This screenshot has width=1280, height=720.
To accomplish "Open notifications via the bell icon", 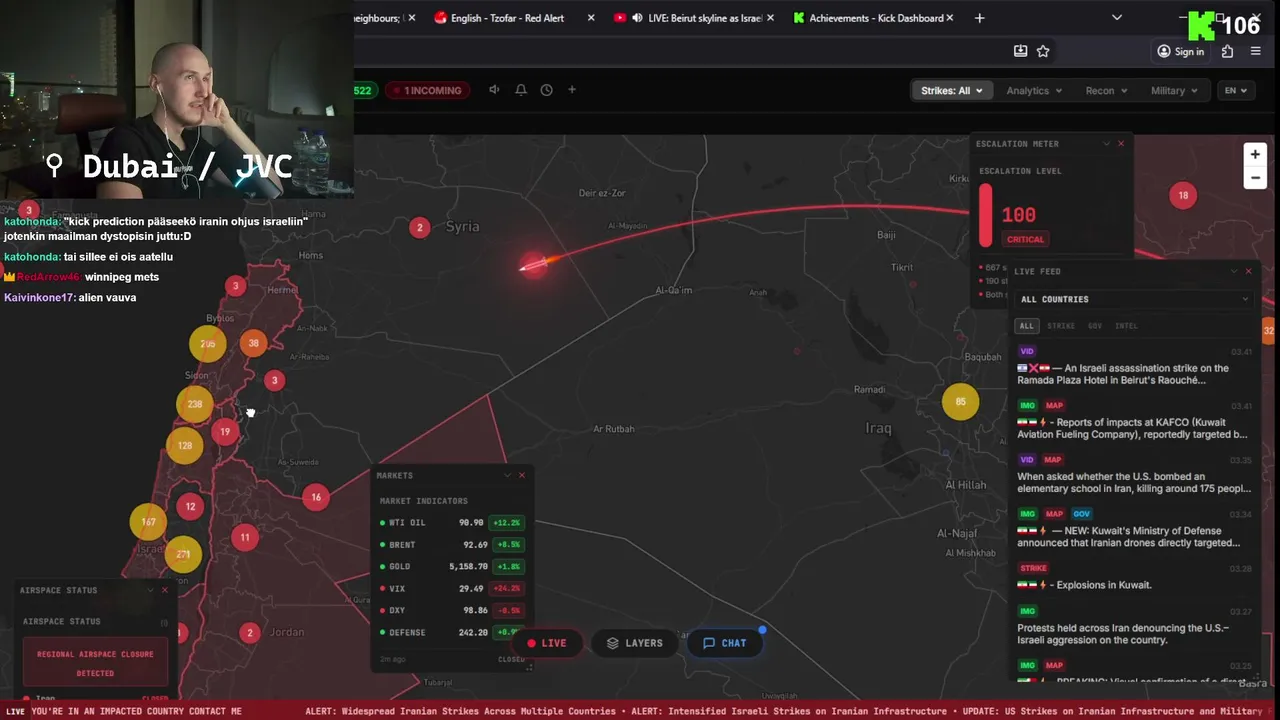I will point(521,90).
